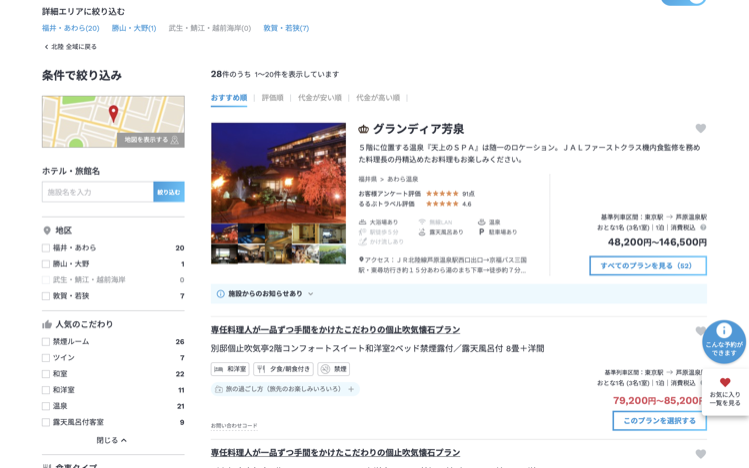Open the グランディア芳泉 hotel photo
The width and height of the screenshot is (749, 468).
pyautogui.click(x=278, y=193)
